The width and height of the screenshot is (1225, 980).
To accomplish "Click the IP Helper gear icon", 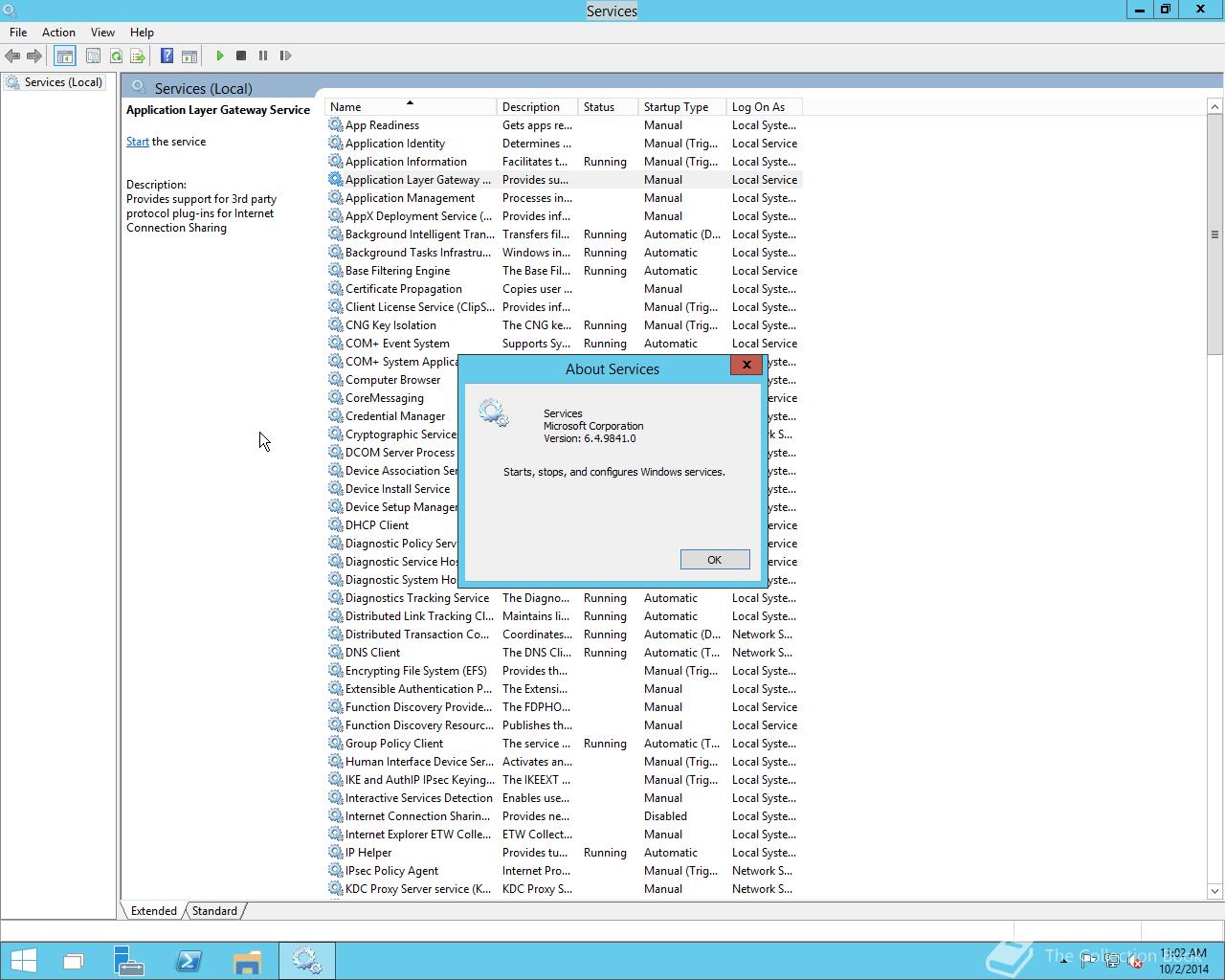I will point(335,853).
